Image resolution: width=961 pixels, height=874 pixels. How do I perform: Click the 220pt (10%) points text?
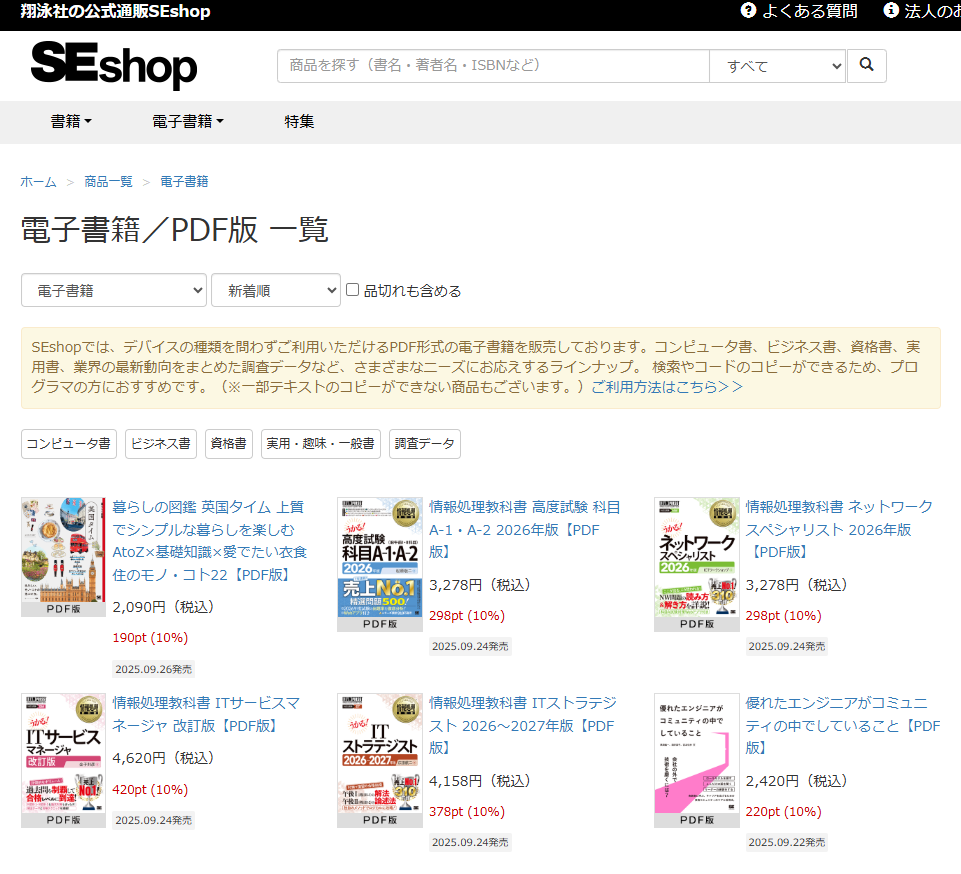(783, 811)
